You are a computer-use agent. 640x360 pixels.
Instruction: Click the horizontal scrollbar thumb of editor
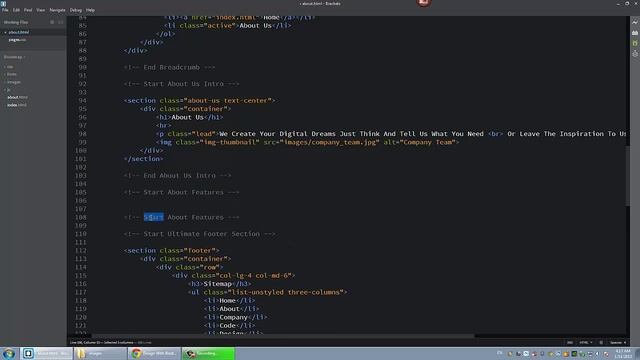tap(283, 336)
